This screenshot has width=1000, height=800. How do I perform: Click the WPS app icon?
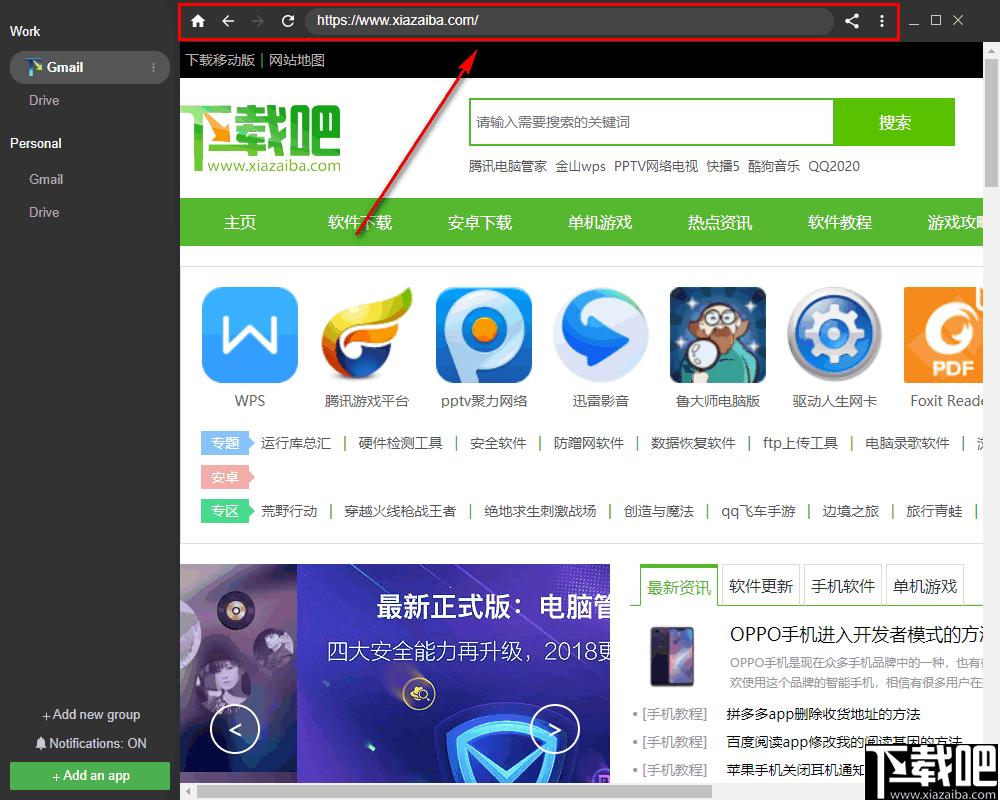(x=250, y=335)
